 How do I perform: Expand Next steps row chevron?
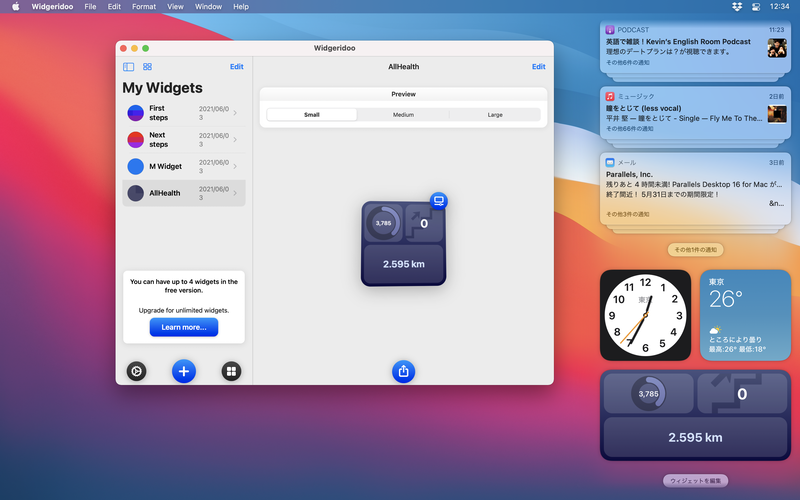[235, 139]
